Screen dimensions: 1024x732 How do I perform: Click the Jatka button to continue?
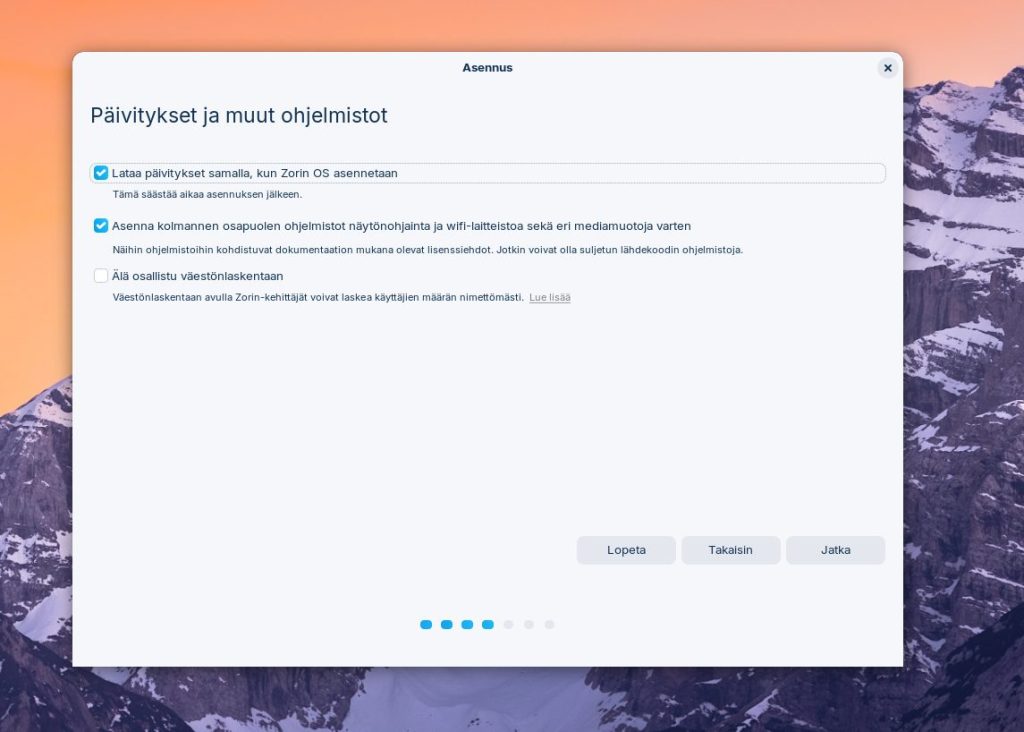[x=835, y=550]
